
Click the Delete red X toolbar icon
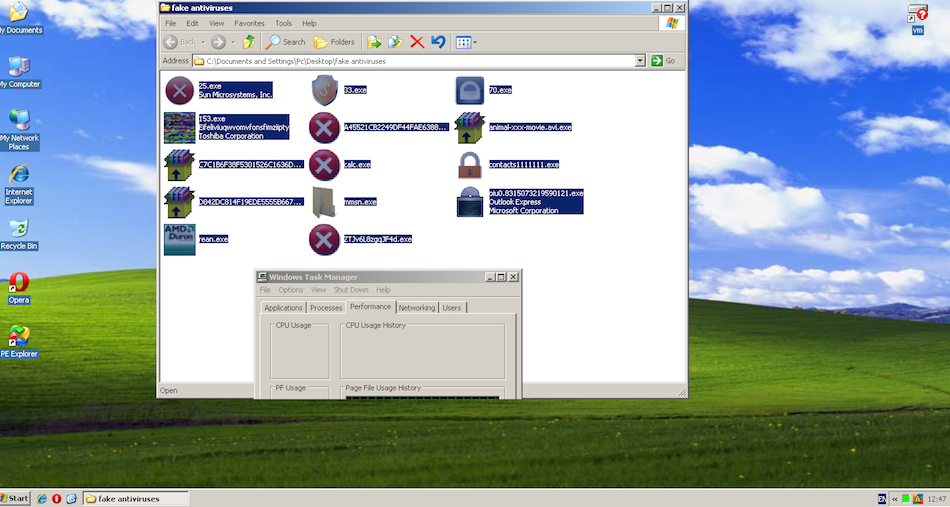(417, 42)
